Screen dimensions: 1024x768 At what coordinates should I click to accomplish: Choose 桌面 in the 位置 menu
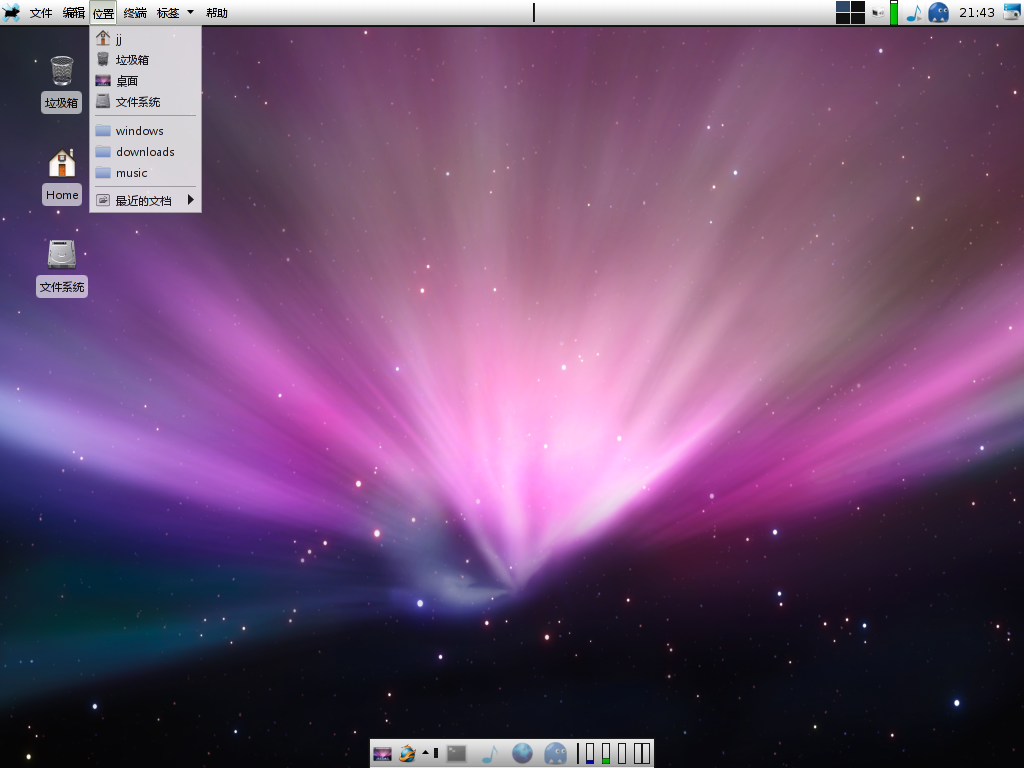145,81
